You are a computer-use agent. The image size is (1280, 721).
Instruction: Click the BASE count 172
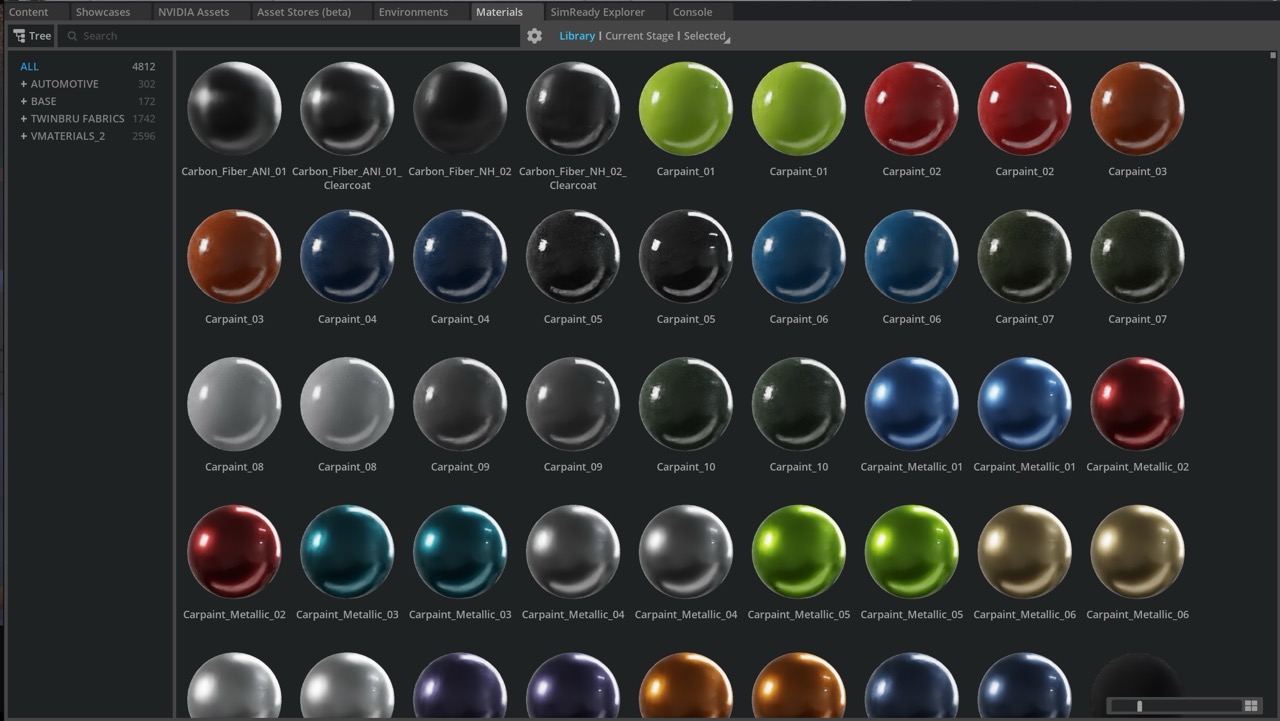point(147,101)
